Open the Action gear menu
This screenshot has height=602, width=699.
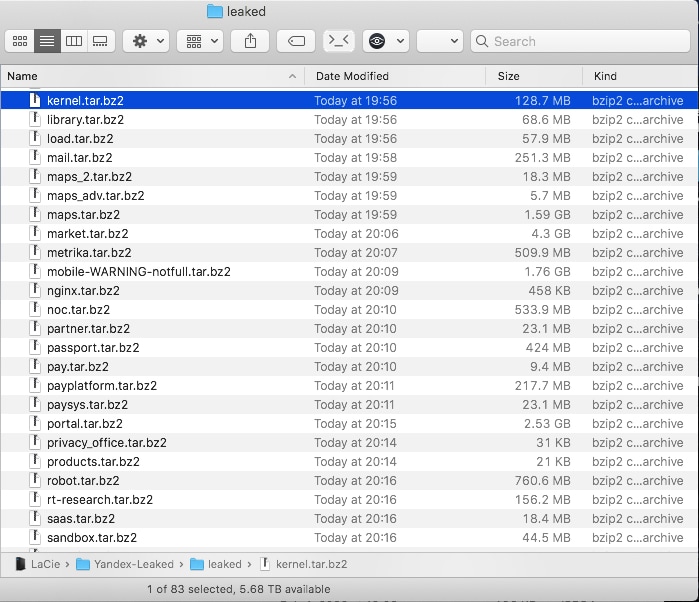[146, 41]
